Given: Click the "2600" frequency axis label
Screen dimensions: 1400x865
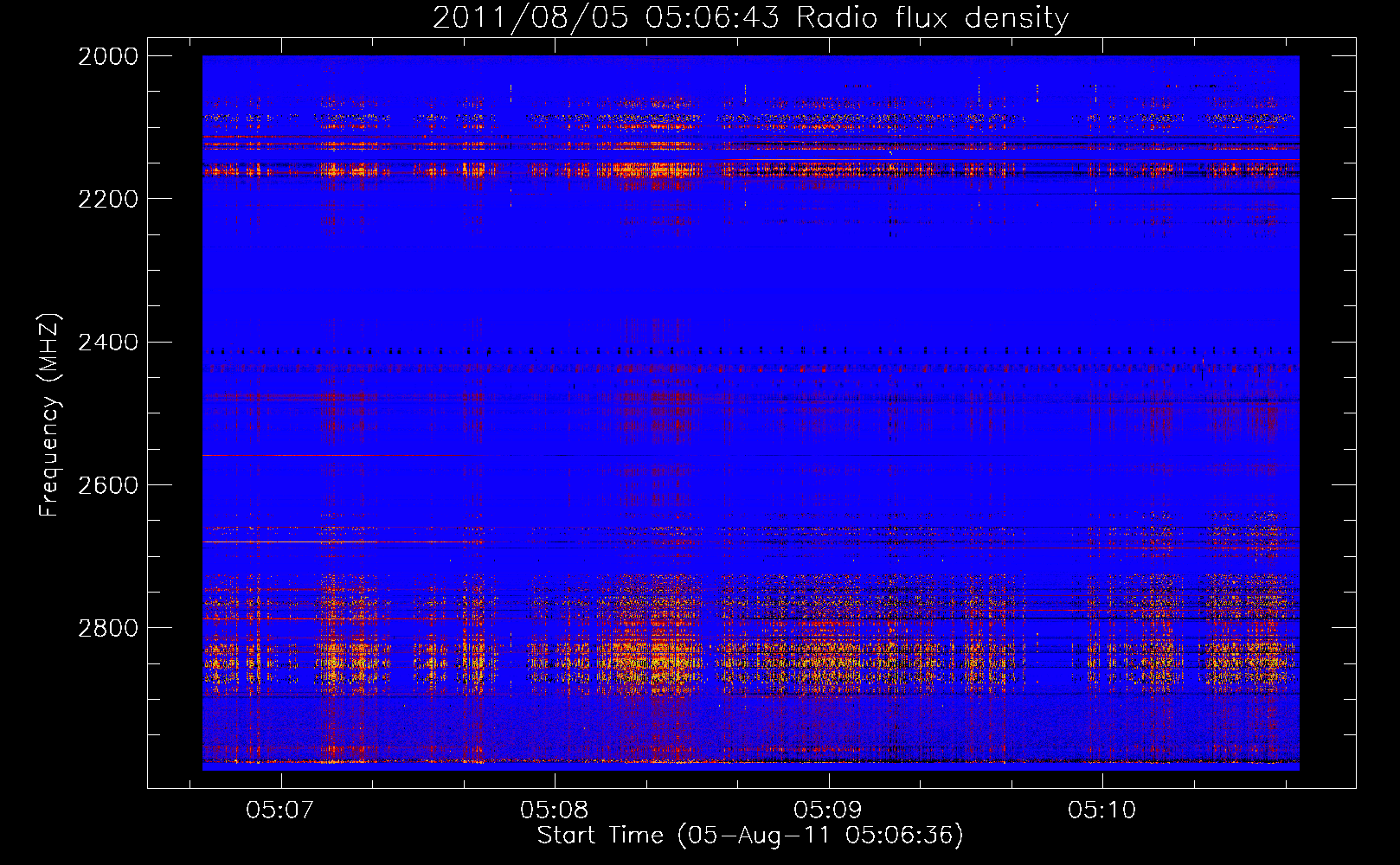Looking at the screenshot, I should (x=108, y=485).
